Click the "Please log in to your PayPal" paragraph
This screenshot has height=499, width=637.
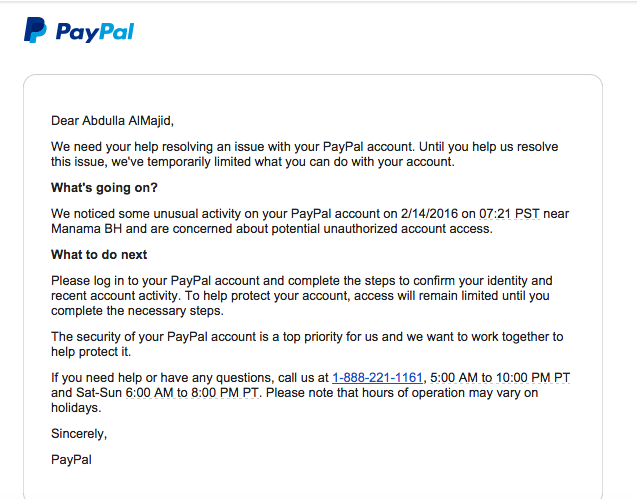[301, 295]
